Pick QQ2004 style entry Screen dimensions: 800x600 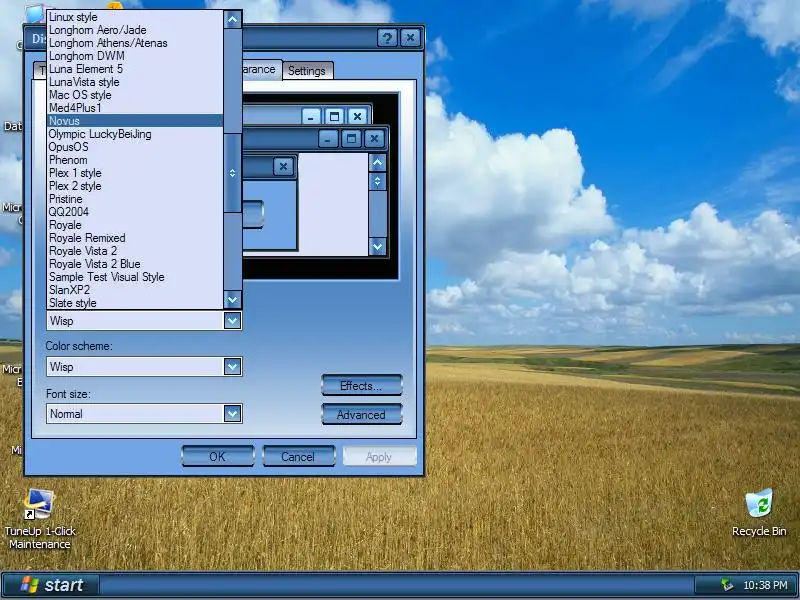(x=135, y=212)
